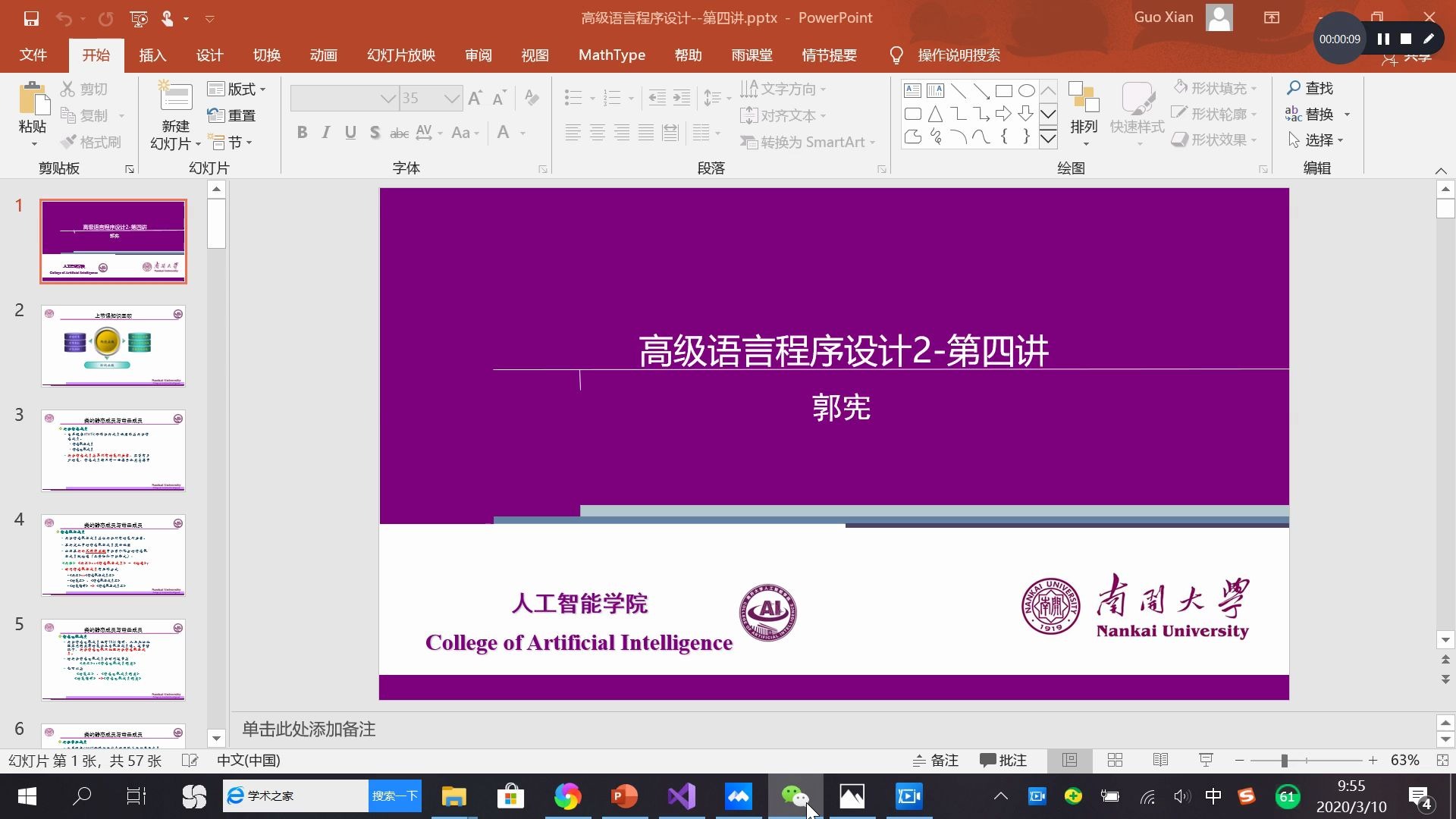Image resolution: width=1456 pixels, height=819 pixels.
Task: Click the zoom in plus button
Action: (1373, 760)
